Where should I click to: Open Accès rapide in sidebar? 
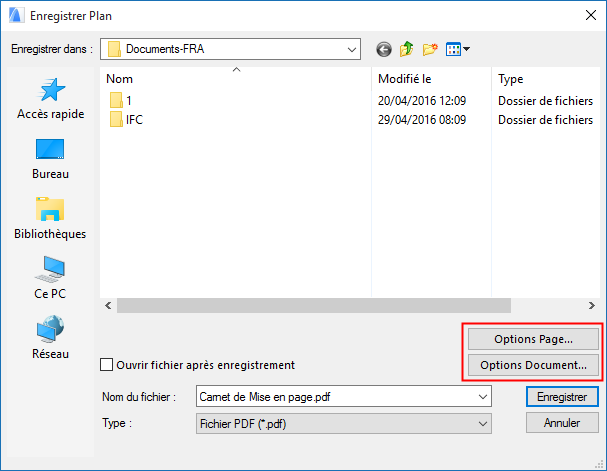[x=51, y=99]
